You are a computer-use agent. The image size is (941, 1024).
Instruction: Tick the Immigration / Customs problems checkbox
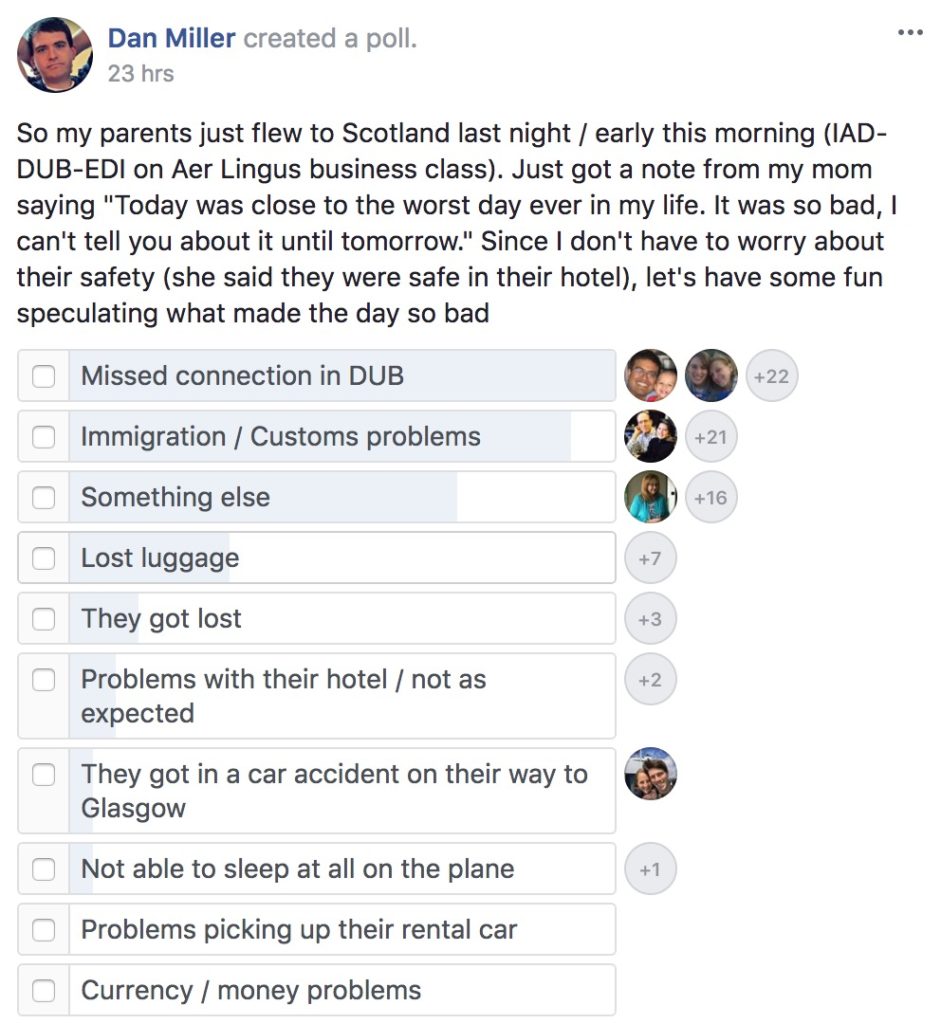(44, 437)
